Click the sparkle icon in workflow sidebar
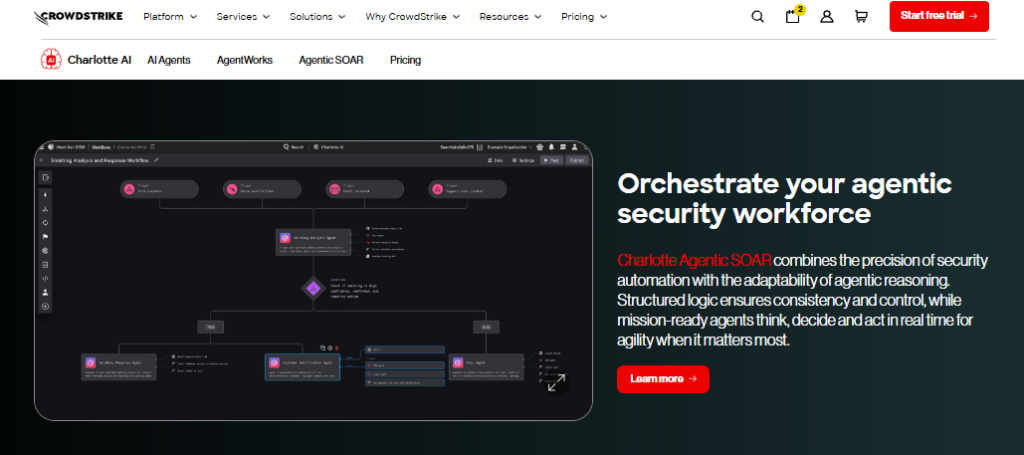 coord(45,195)
